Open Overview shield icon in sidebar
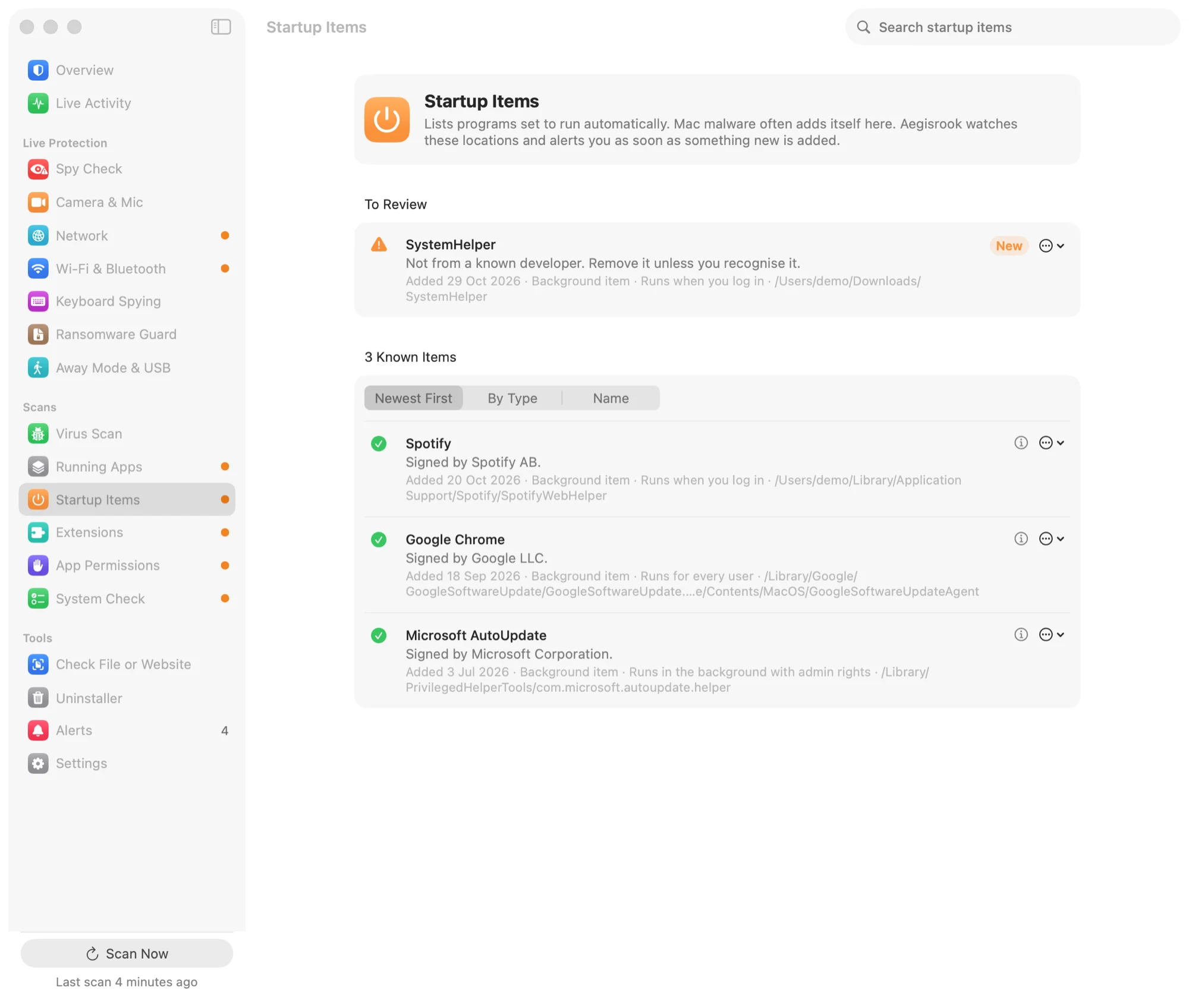Image resolution: width=1189 pixels, height=1008 pixels. click(38, 70)
